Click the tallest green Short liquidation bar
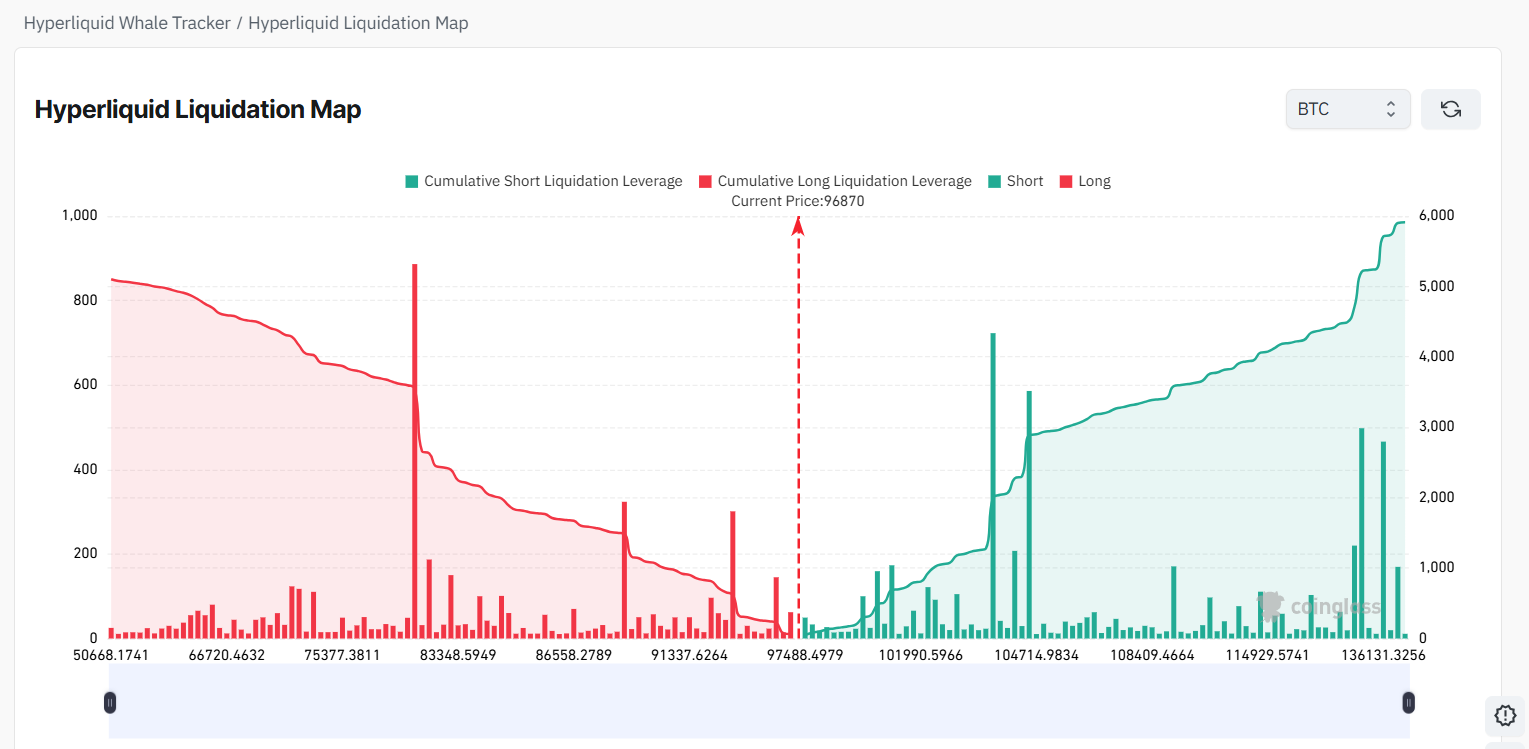The image size is (1529, 749). [993, 485]
